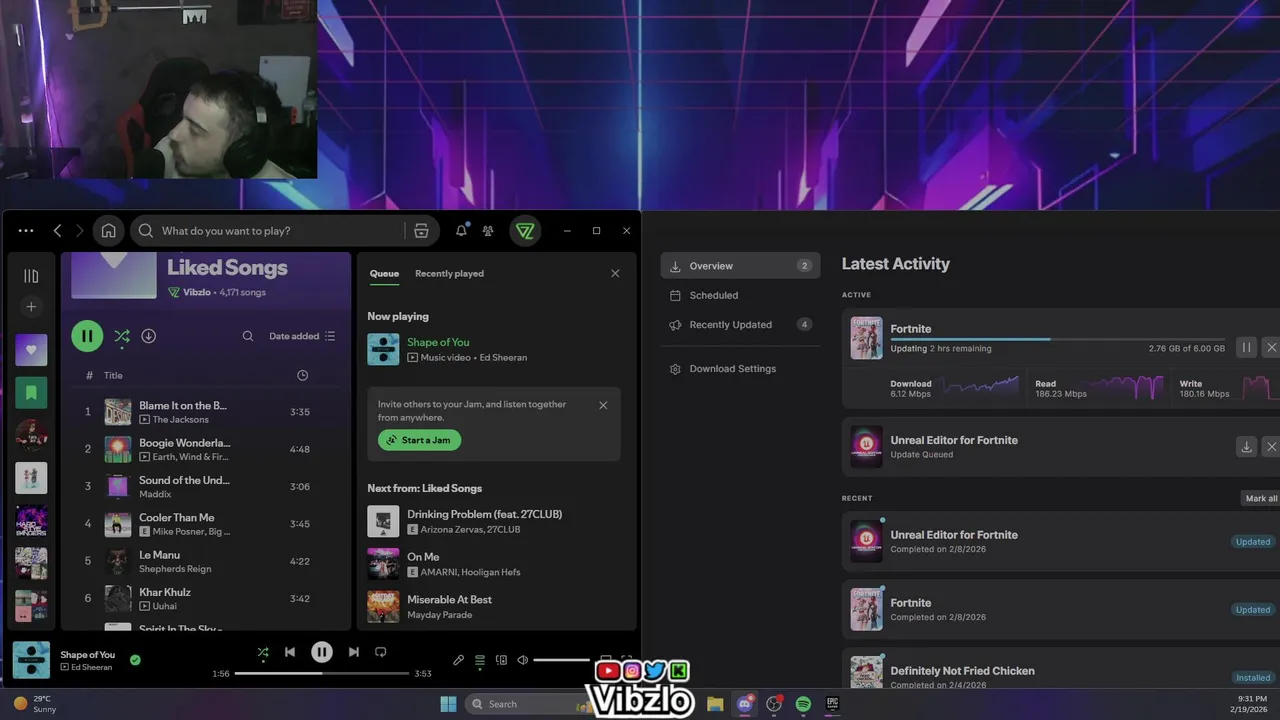Open Spotify Home
The height and width of the screenshot is (720, 1280).
(x=108, y=231)
